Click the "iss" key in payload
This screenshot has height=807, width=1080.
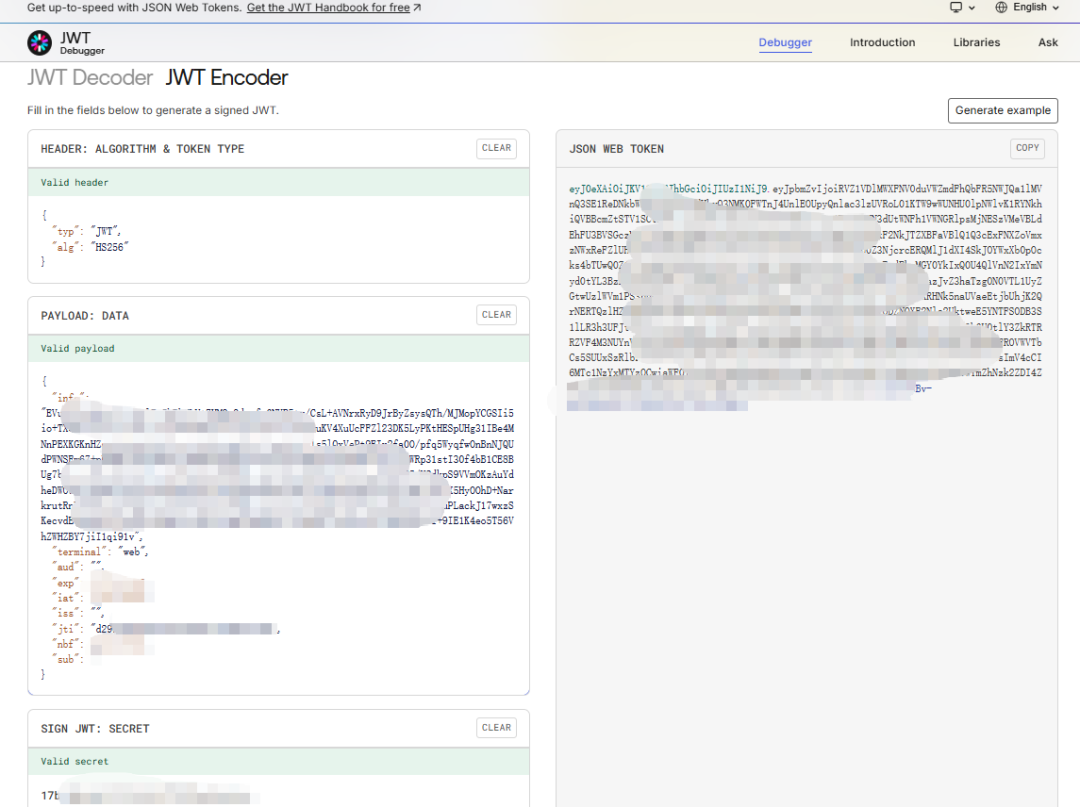67,614
